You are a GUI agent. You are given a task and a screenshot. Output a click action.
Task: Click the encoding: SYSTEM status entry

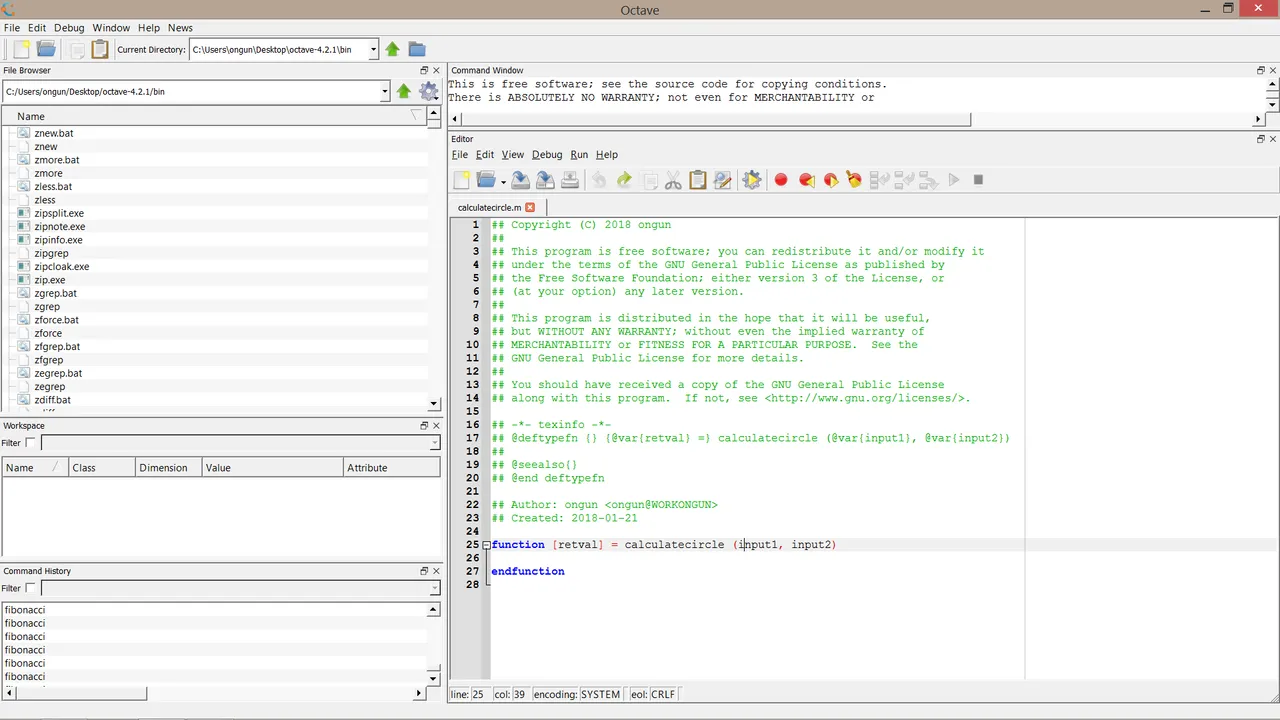pyautogui.click(x=576, y=694)
